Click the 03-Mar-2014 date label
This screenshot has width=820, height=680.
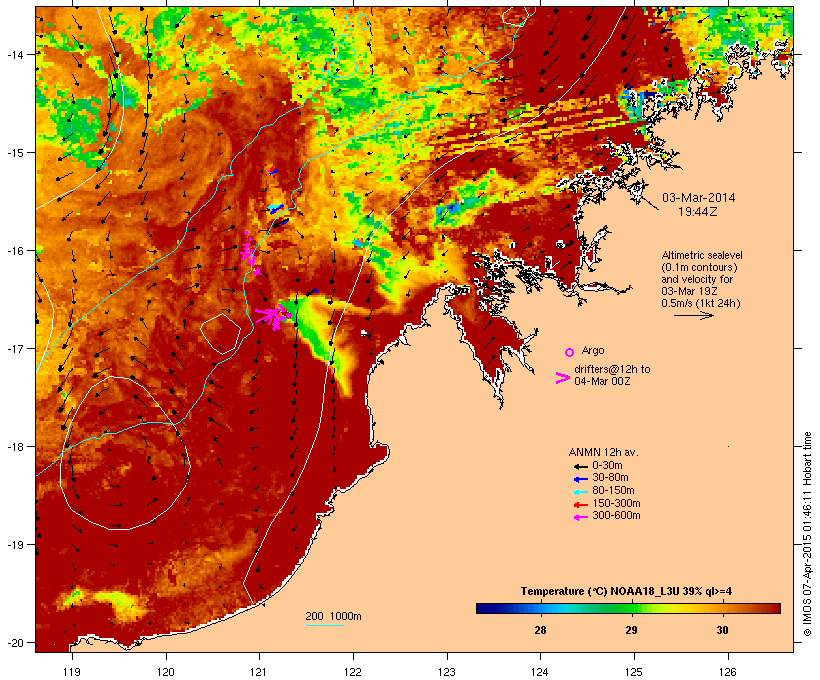point(698,198)
